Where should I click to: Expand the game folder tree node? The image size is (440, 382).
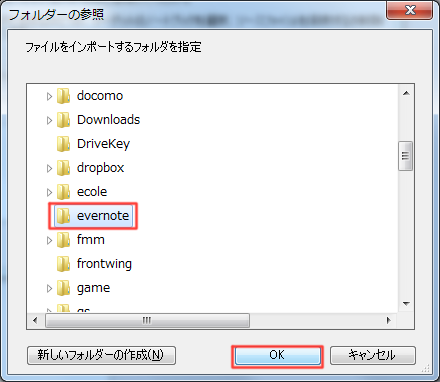pos(49,289)
